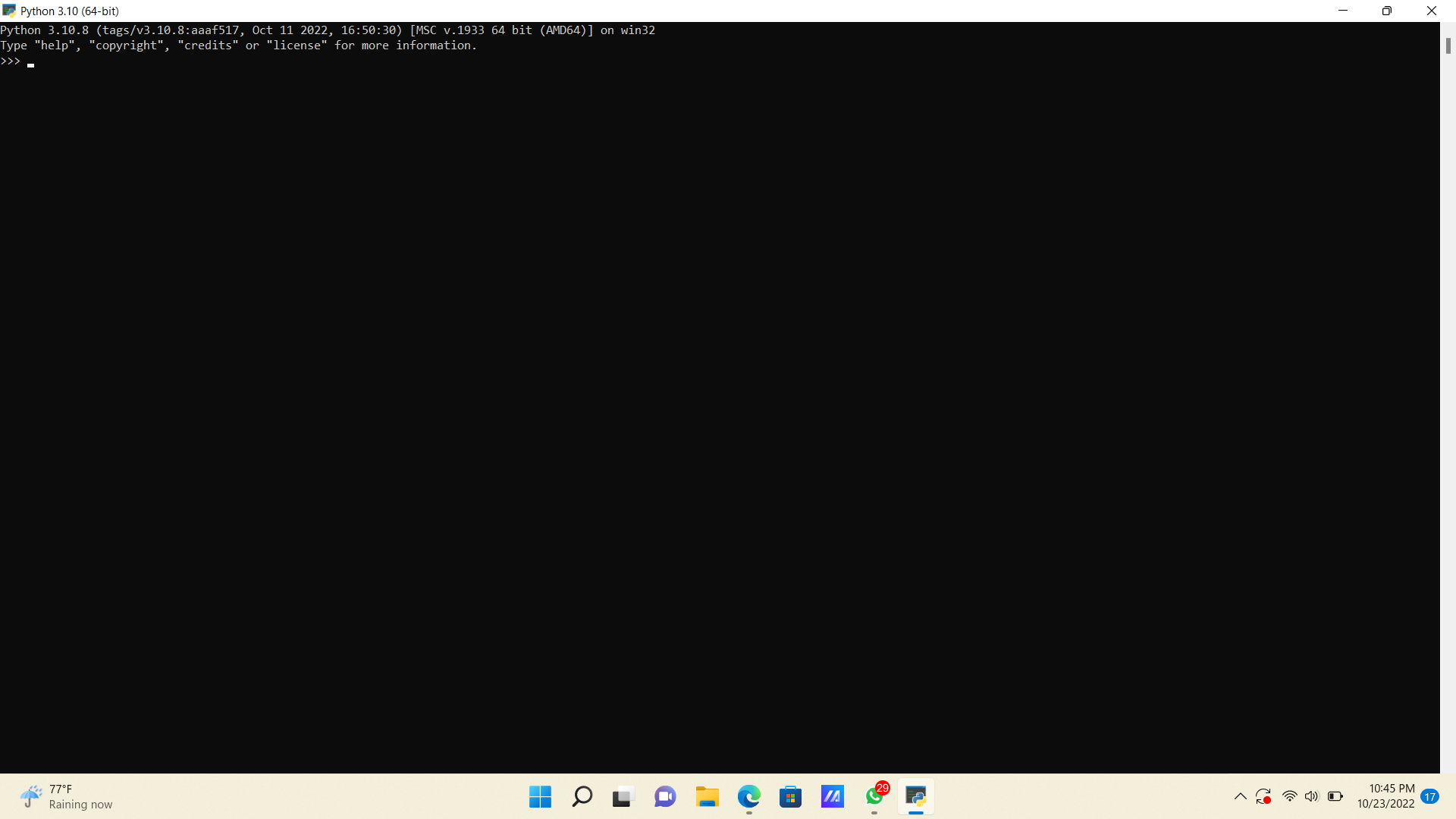Click the Python icon in the title bar
The width and height of the screenshot is (1456, 819).
pyautogui.click(x=10, y=11)
